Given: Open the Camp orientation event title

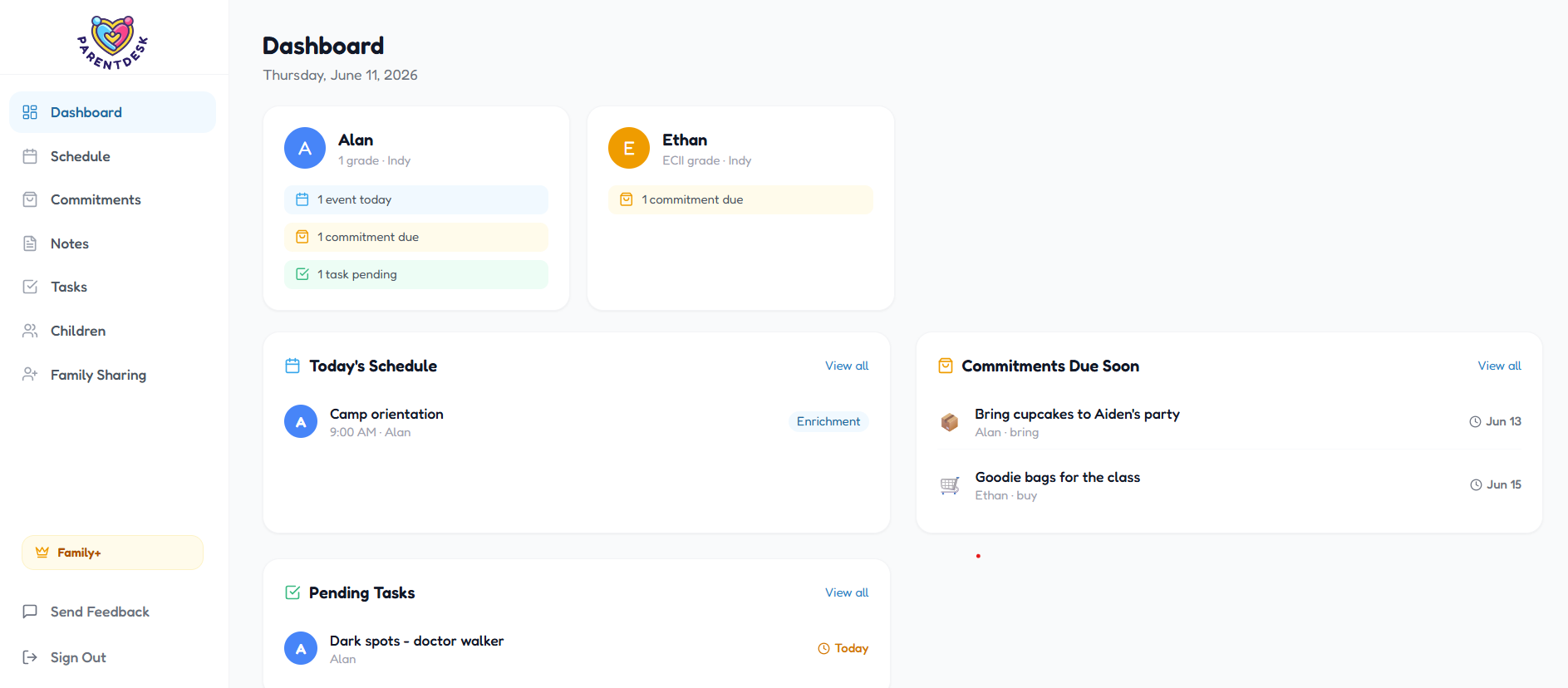Looking at the screenshot, I should [386, 414].
